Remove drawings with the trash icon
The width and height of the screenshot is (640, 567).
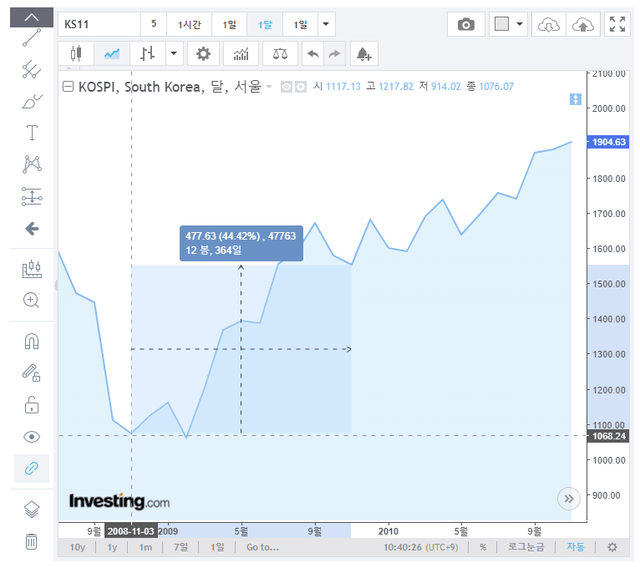point(32,541)
